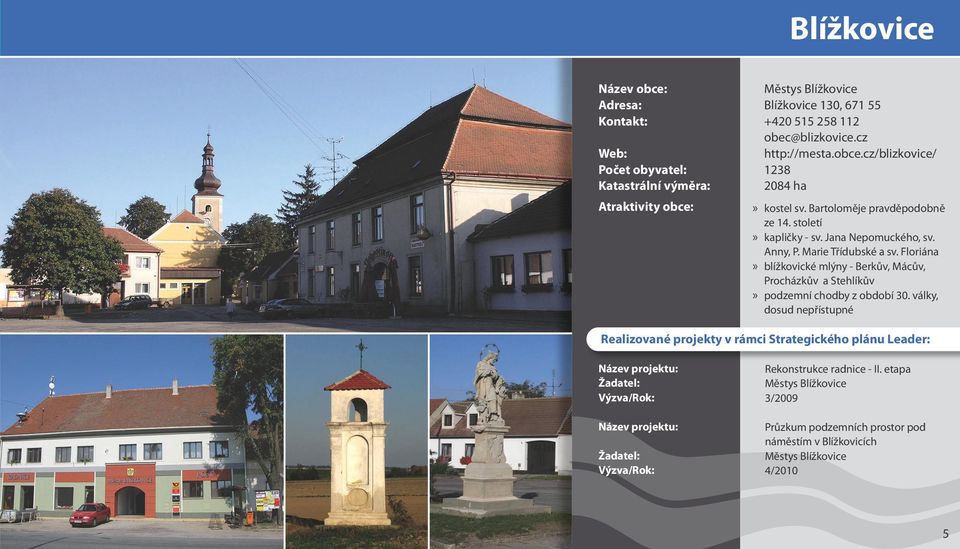960x549 pixels.
Task: Select the 'kostel sv. Bartoloměje' attraction line
Action: coord(854,208)
